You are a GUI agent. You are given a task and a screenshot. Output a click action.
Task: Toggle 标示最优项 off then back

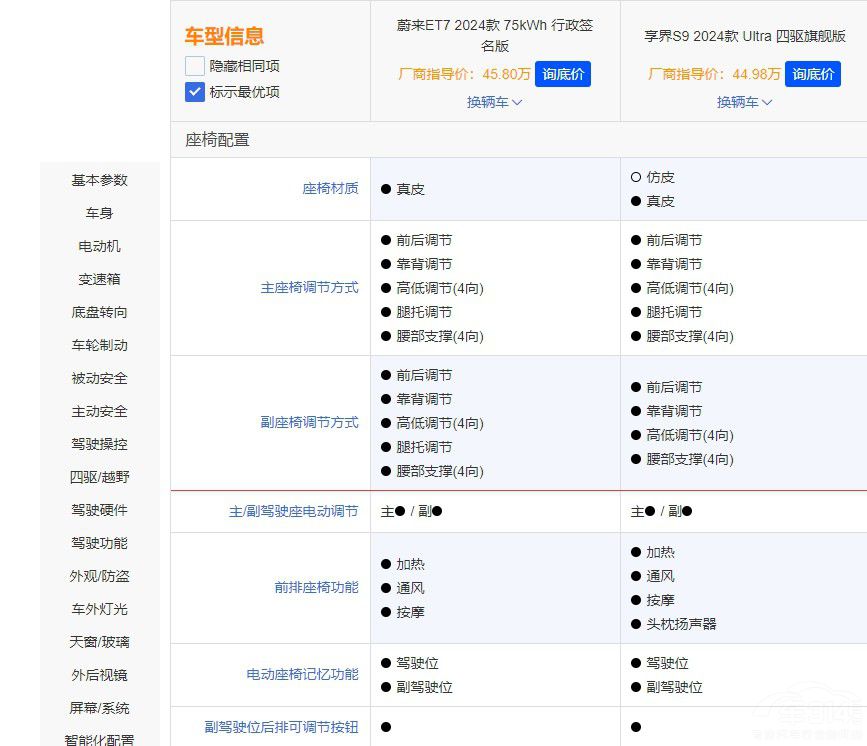click(x=193, y=92)
